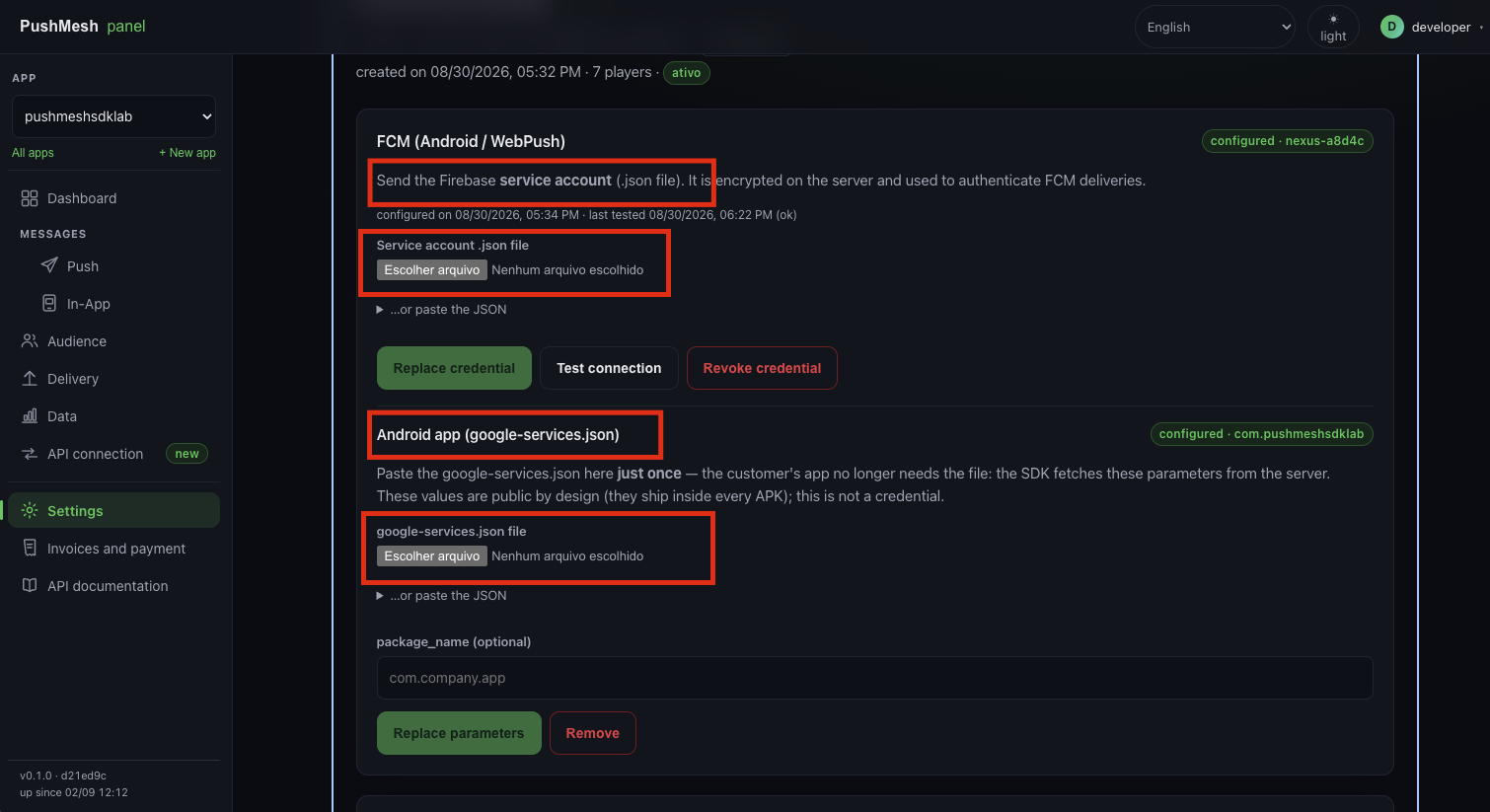This screenshot has width=1490, height=812.
Task: Open the Data bar-chart icon
Action: [x=30, y=415]
